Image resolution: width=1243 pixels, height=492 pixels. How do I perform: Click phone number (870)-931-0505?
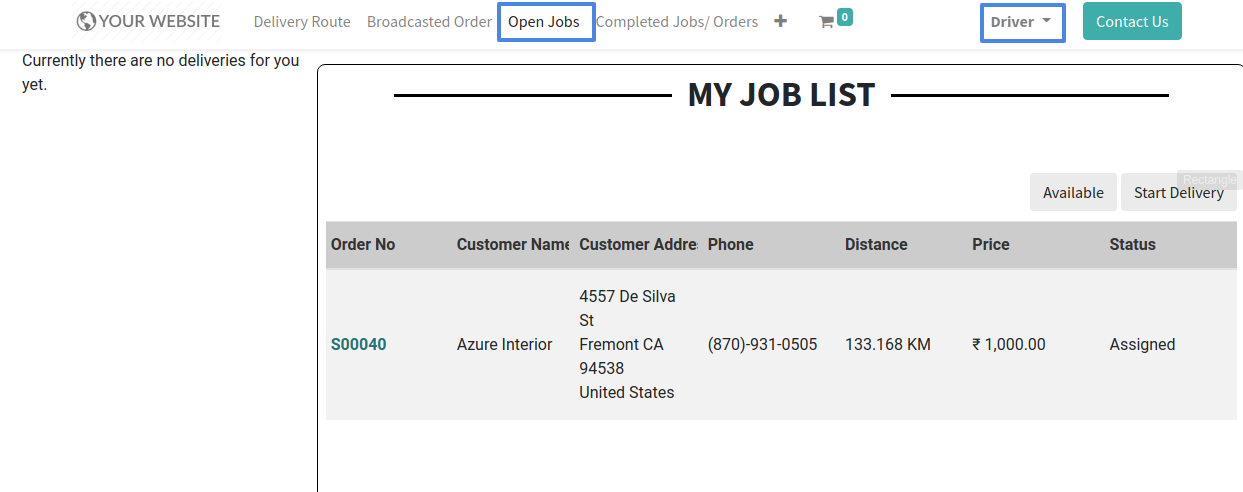(x=762, y=344)
